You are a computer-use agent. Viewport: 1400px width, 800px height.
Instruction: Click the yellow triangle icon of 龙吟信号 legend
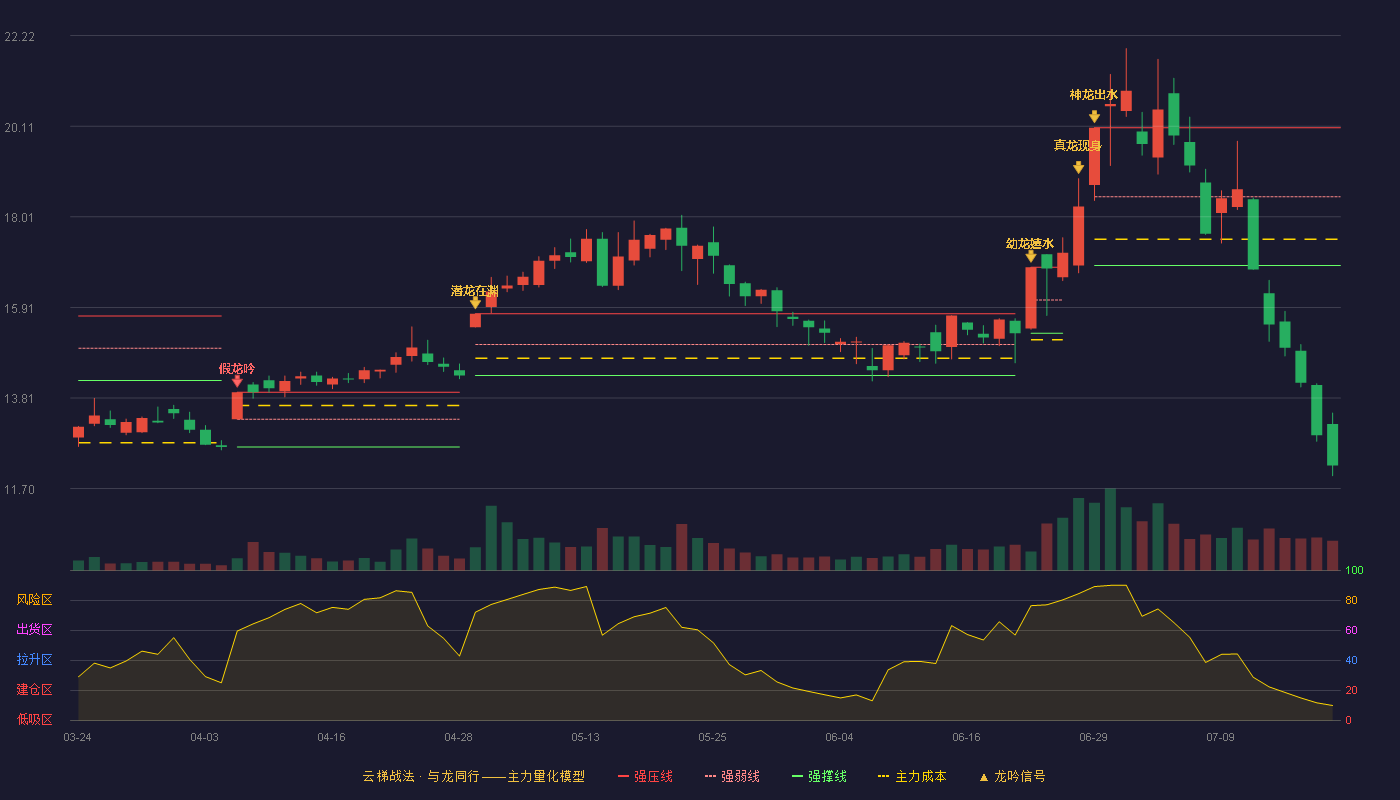[983, 777]
